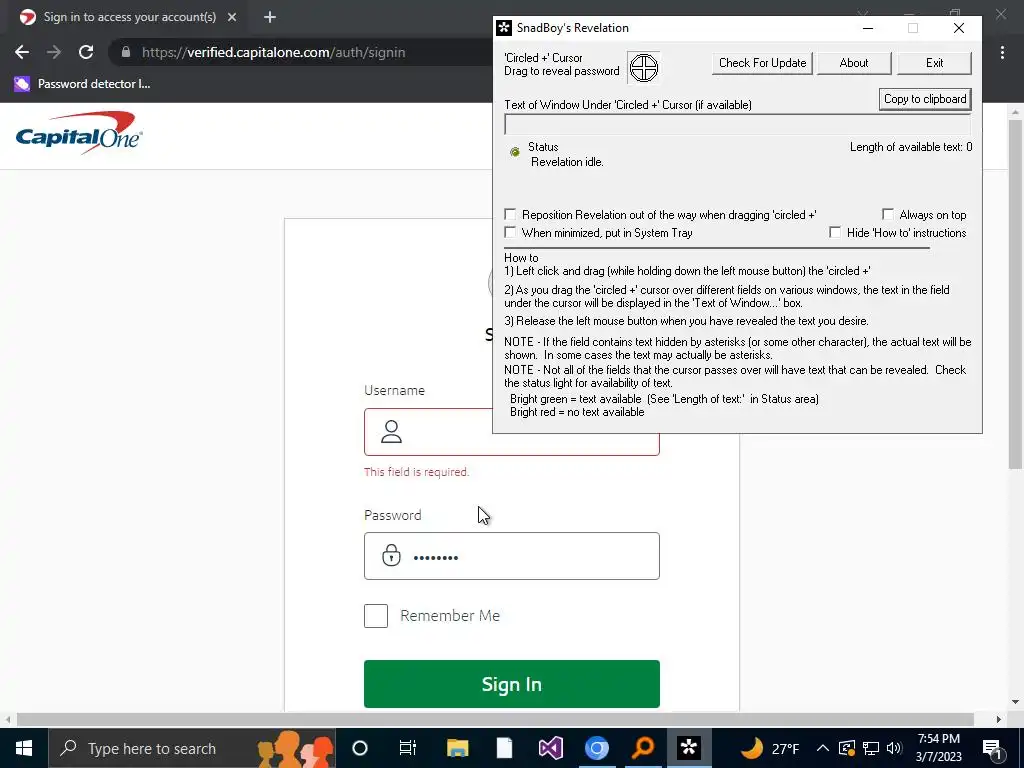Open a new browser tab

[x=270, y=17]
